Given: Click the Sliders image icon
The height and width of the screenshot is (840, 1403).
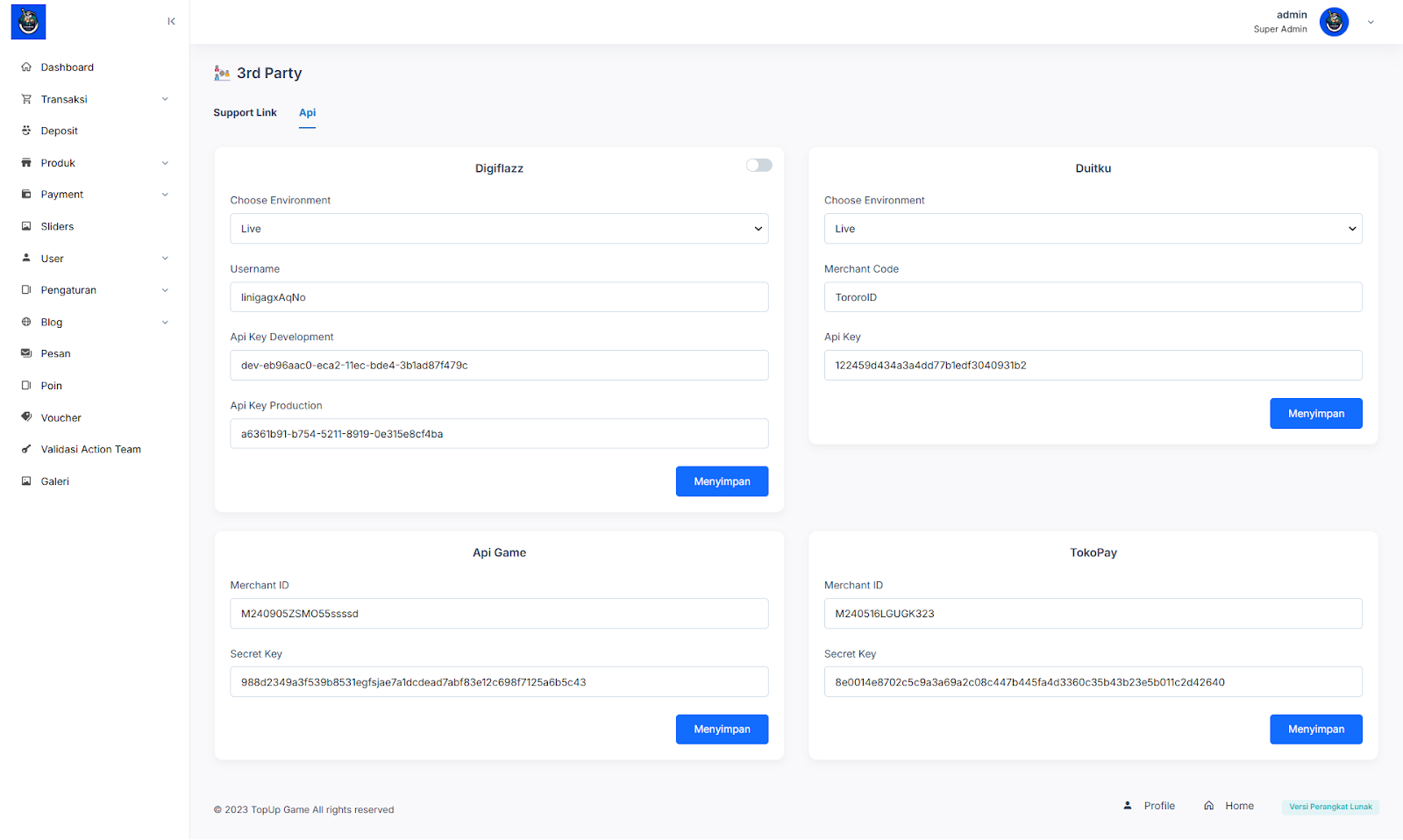Looking at the screenshot, I should point(26,226).
